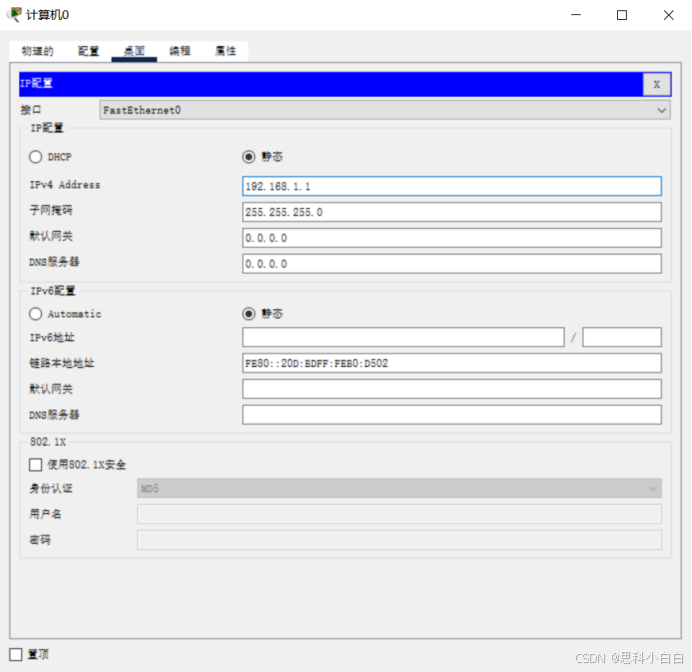Select the DHCP radio button

pyautogui.click(x=35, y=157)
